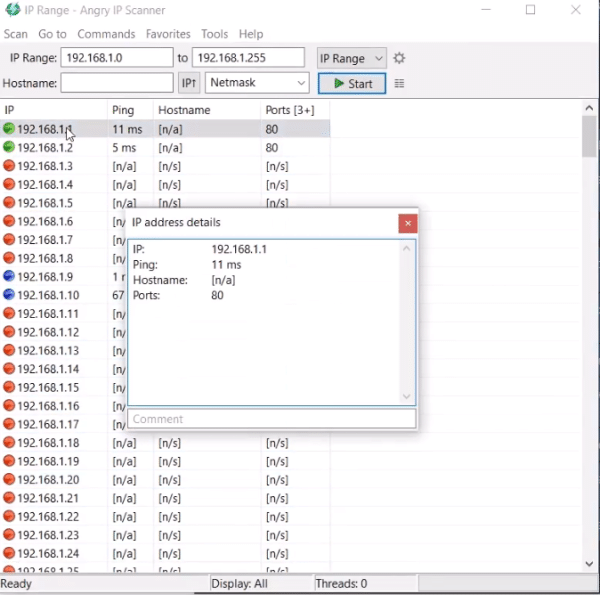
Task: Click the red status icon of 192.168.1.15
Action: click(9, 387)
